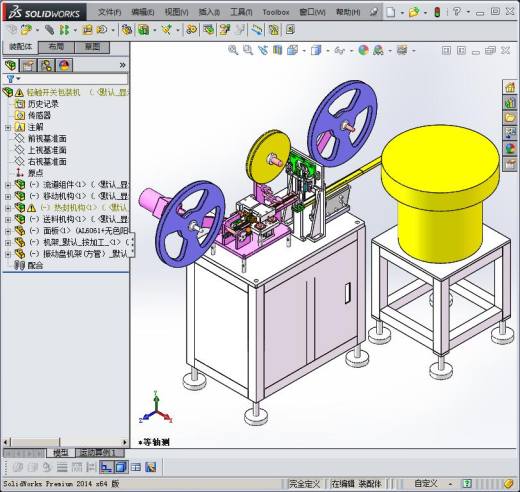The image size is (520, 492).
Task: Open the 文件(F) menu
Action: point(109,12)
